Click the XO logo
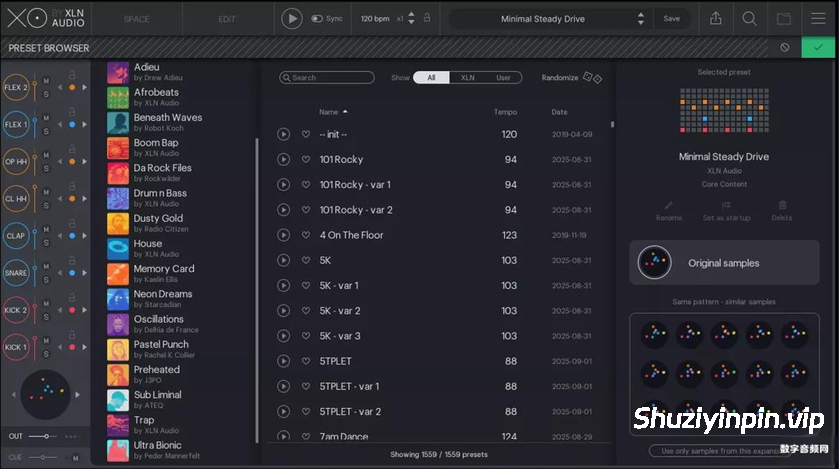This screenshot has height=469, width=839. point(27,18)
